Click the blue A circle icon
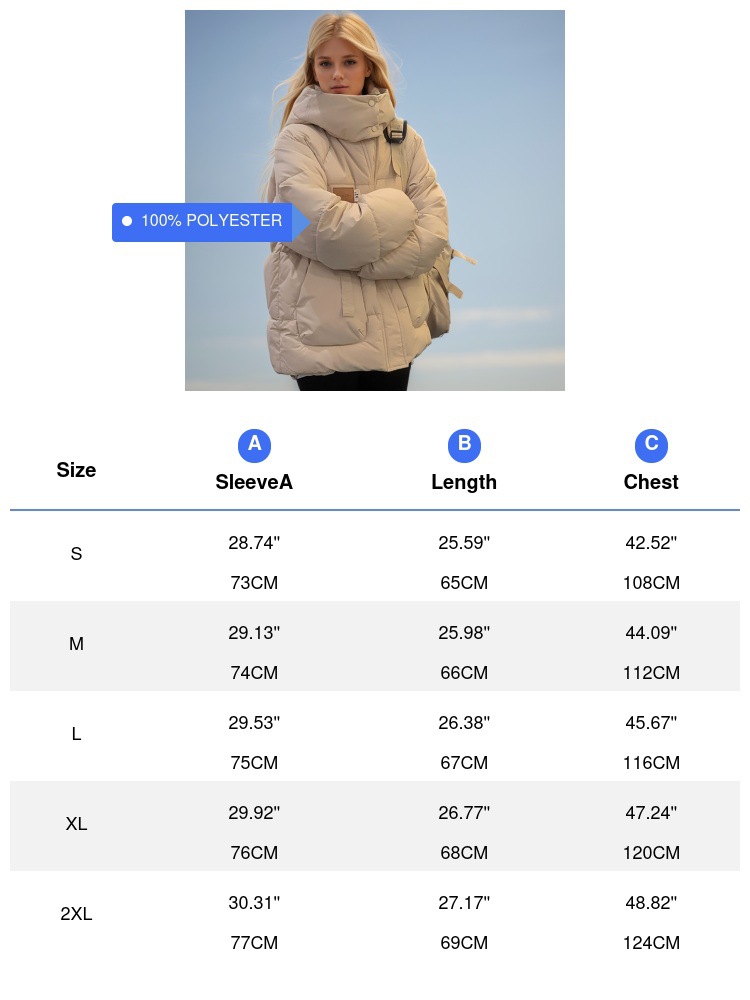Screen dimensions: 750x1000 click(x=254, y=445)
